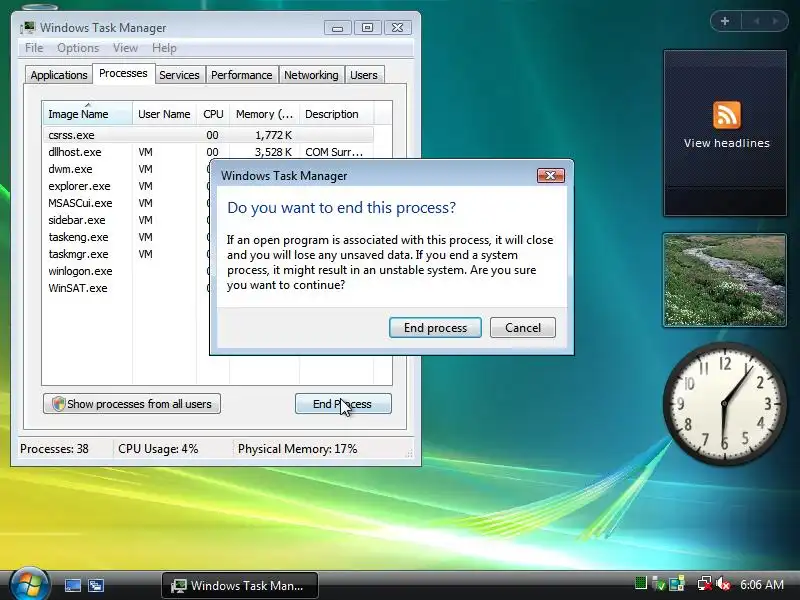The height and width of the screenshot is (600, 800).
Task: Sort by the User Name column header
Action: 164,114
